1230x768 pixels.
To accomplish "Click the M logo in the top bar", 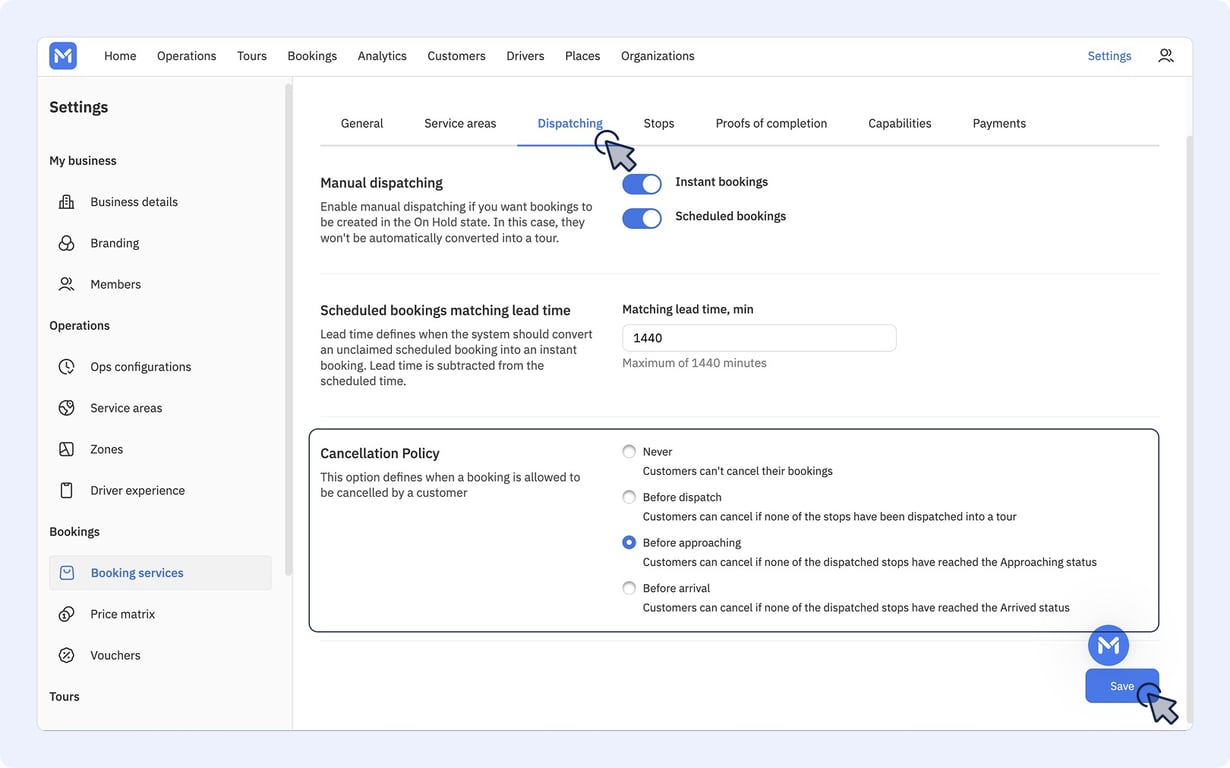I will pyautogui.click(x=63, y=56).
